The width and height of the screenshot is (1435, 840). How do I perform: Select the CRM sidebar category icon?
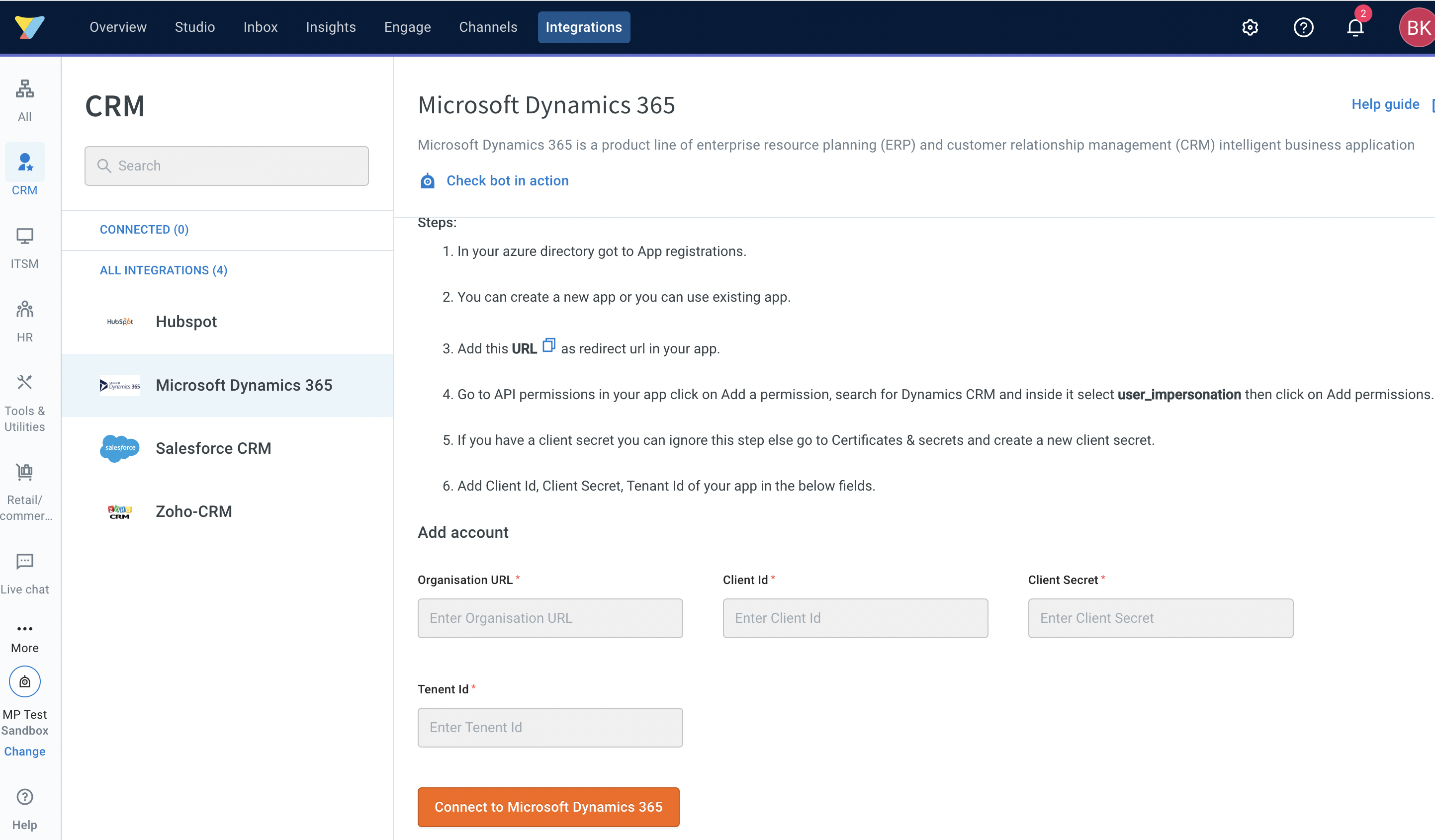[24, 162]
